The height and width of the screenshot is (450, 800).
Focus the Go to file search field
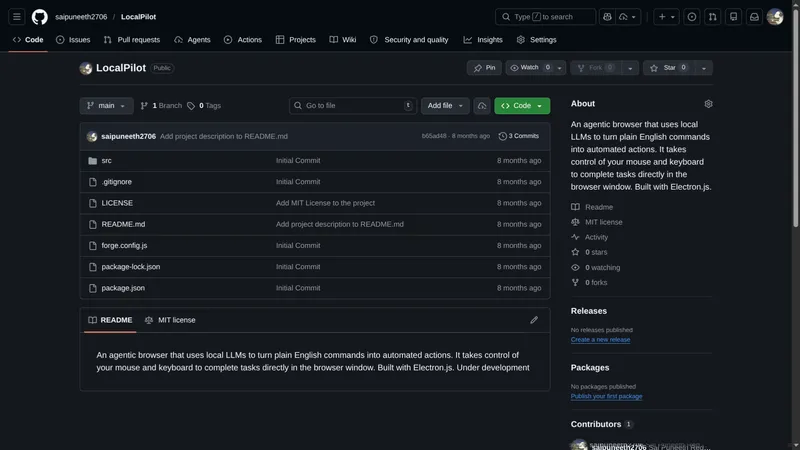coord(353,106)
